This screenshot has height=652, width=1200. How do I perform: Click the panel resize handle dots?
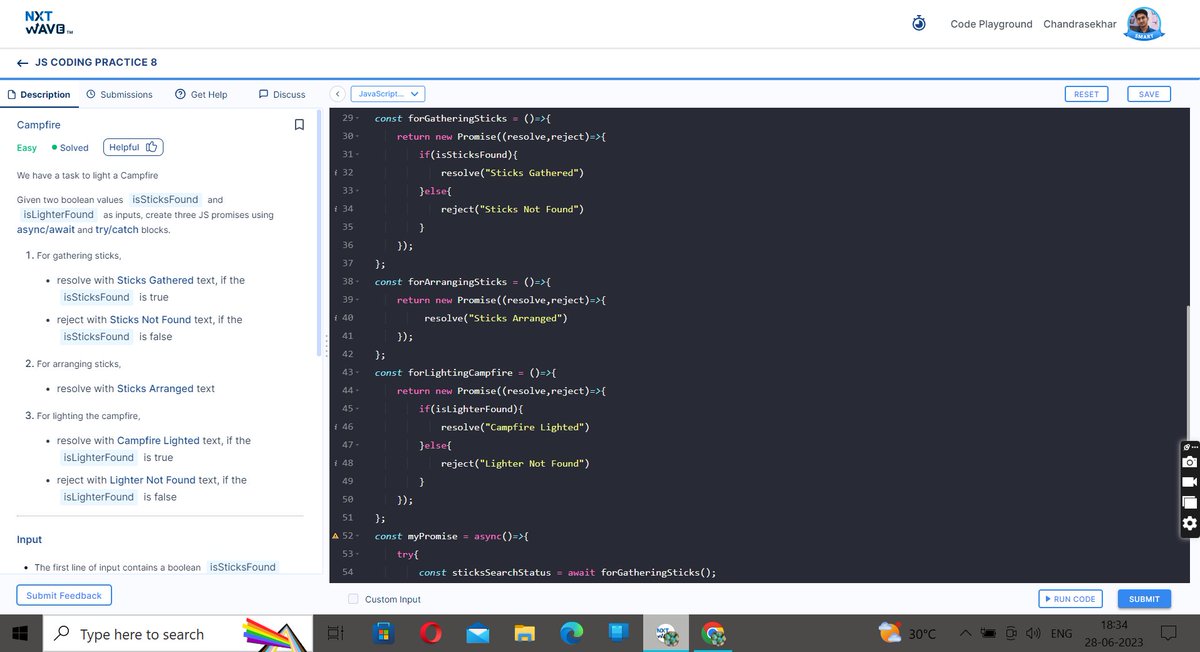(326, 345)
